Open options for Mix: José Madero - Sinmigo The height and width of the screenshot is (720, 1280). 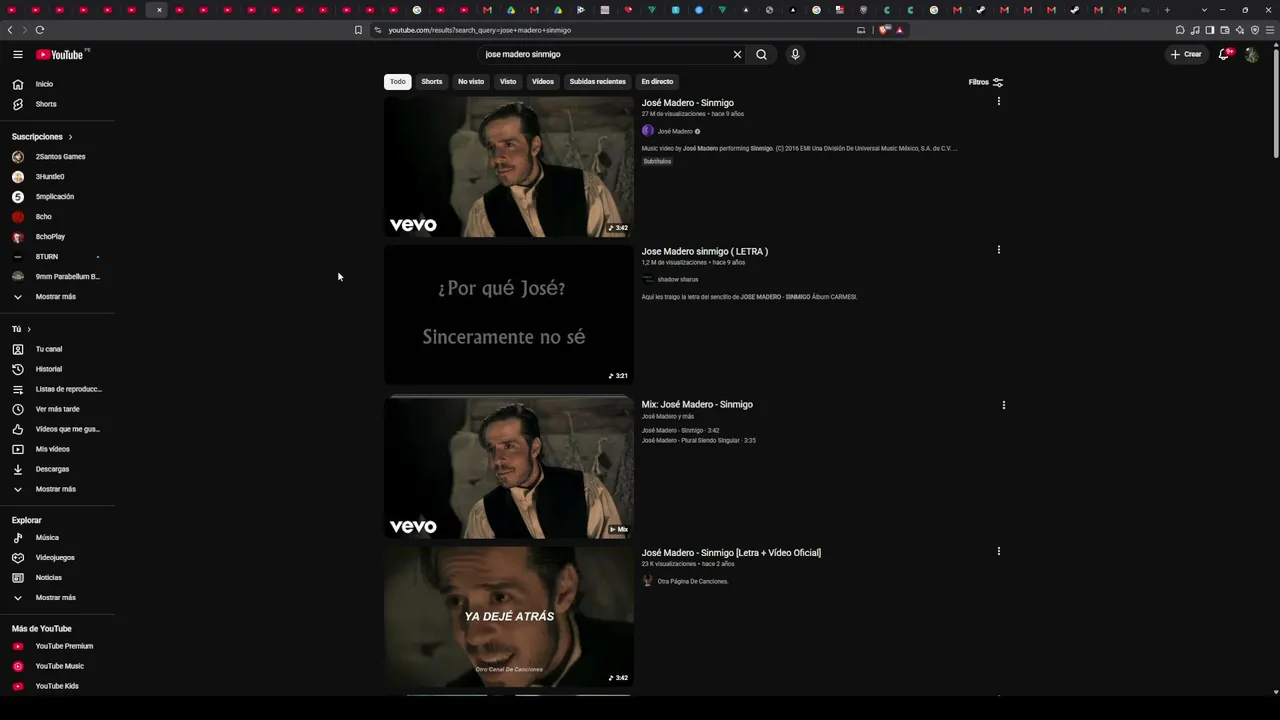click(x=1003, y=405)
